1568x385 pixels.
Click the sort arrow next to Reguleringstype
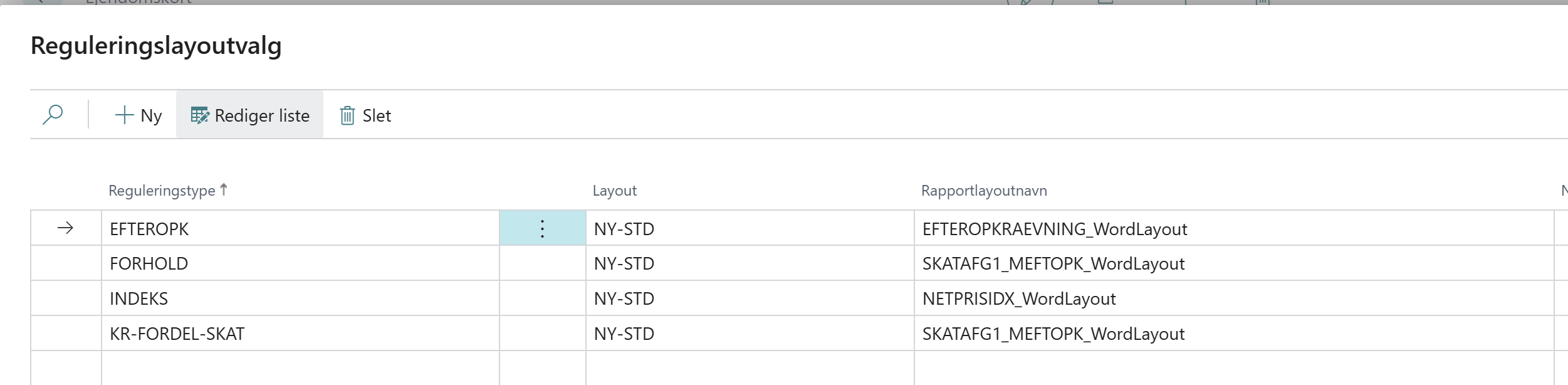coord(224,189)
